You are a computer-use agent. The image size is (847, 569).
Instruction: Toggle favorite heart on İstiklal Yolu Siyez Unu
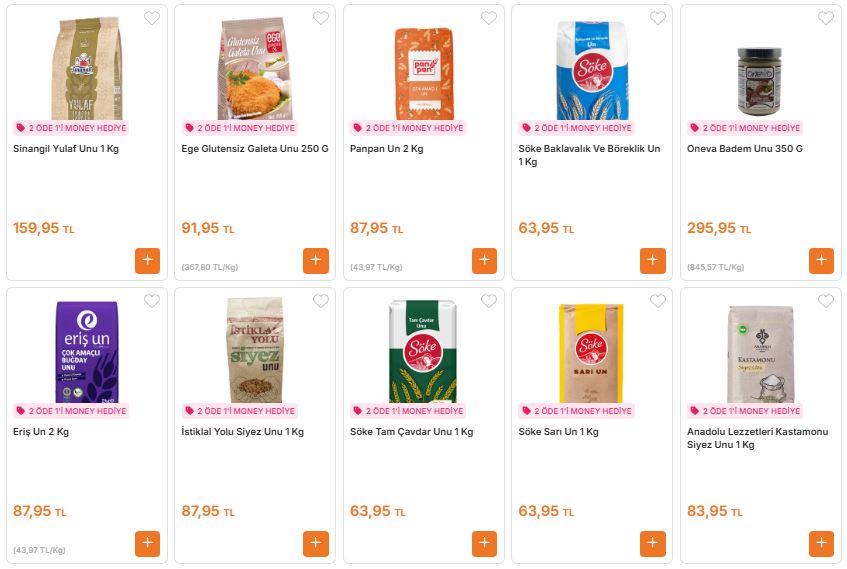pyautogui.click(x=320, y=301)
